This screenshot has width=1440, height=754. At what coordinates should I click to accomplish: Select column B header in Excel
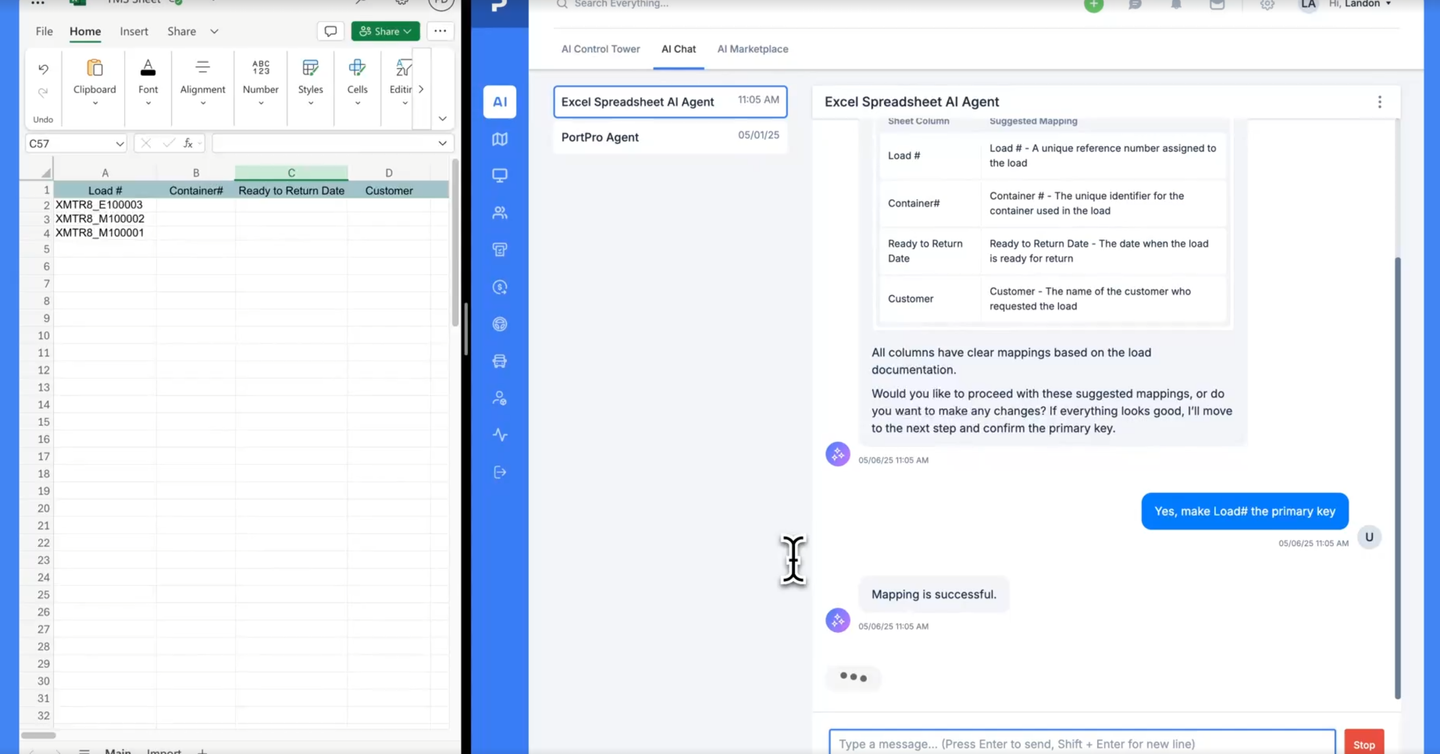[196, 173]
